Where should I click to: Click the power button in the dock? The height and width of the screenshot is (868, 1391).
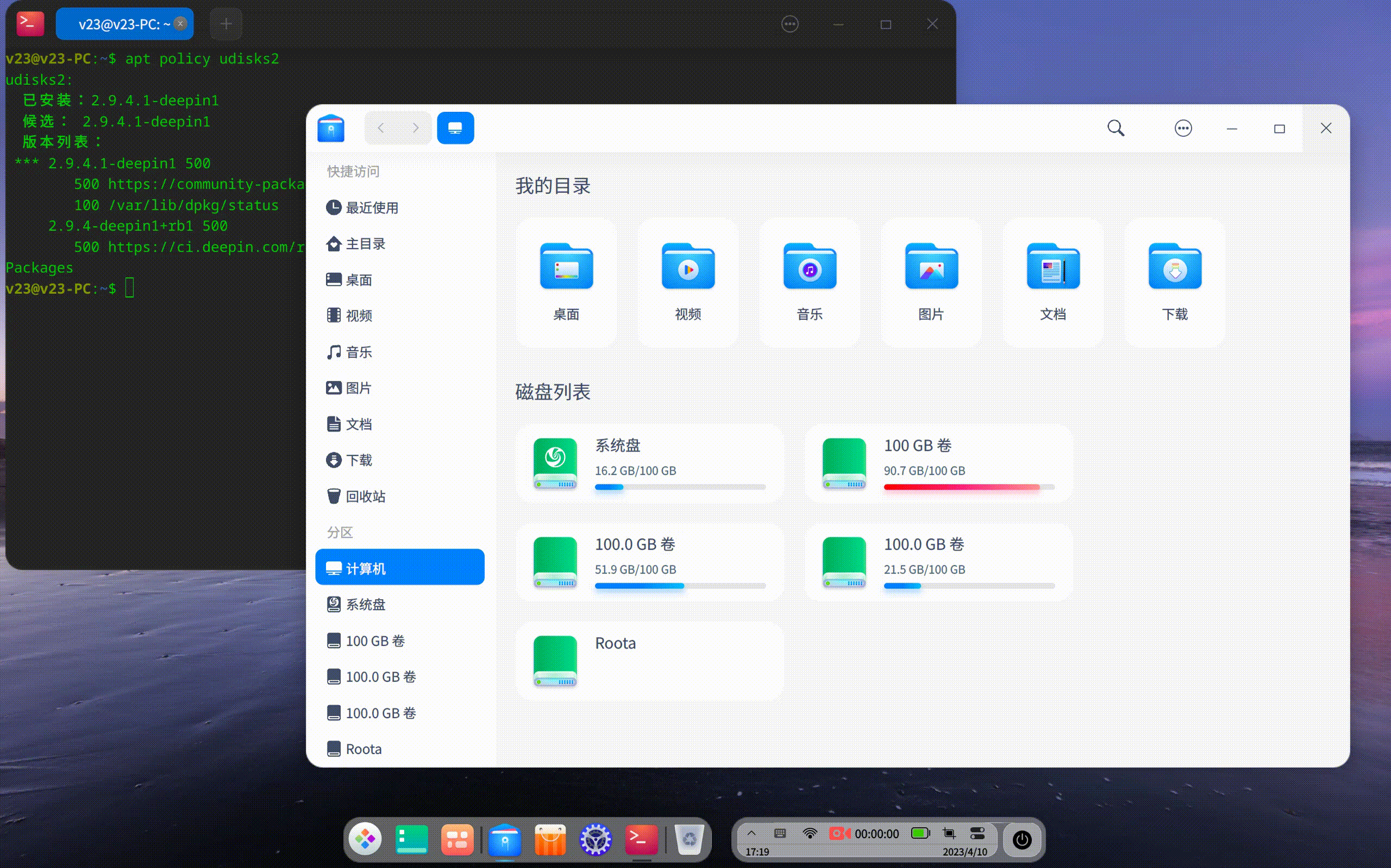(1022, 840)
